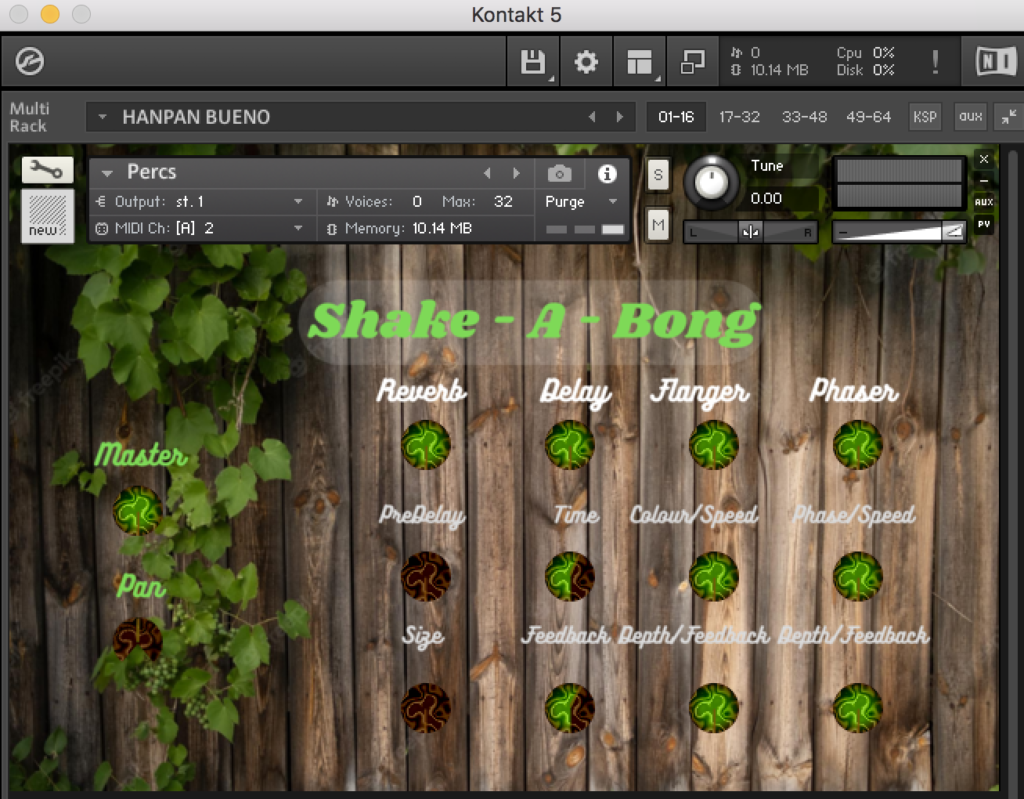Click the Reverb amount knob
Viewport: 1024px width, 799px height.
point(425,445)
